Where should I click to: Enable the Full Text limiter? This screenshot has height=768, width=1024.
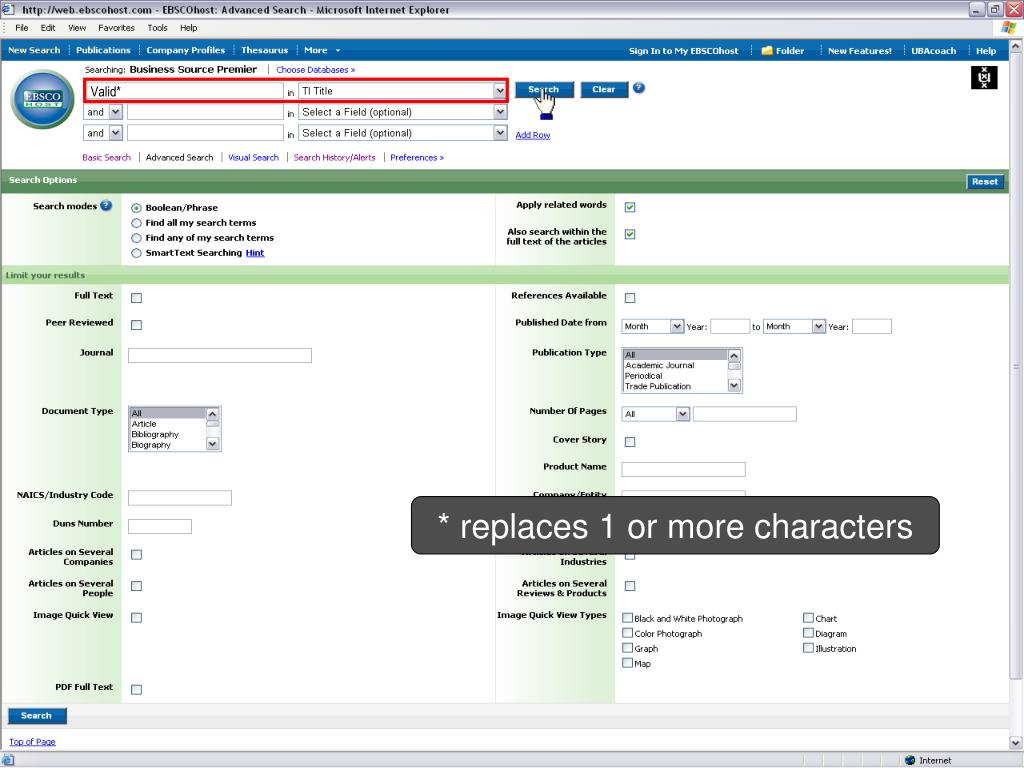tap(136, 298)
